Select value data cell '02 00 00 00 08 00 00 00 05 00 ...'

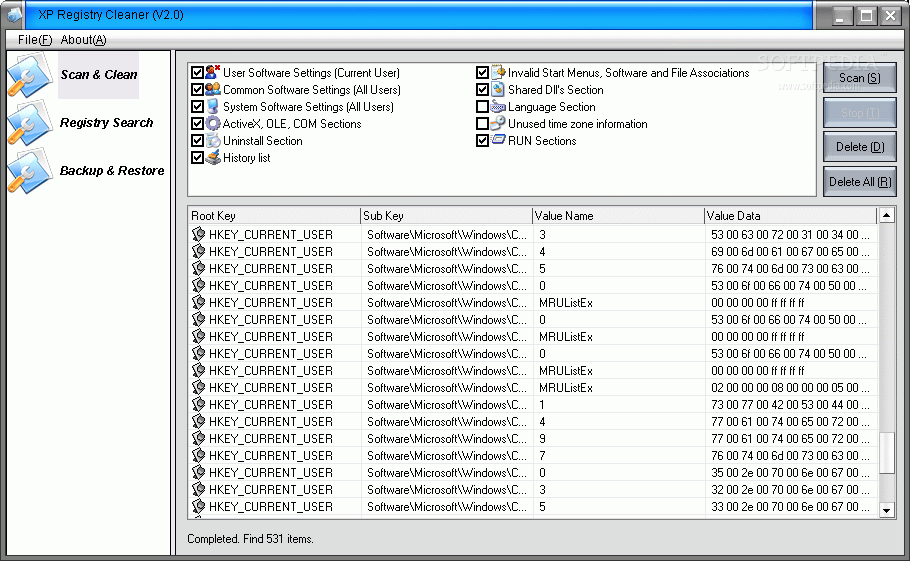[x=790, y=388]
